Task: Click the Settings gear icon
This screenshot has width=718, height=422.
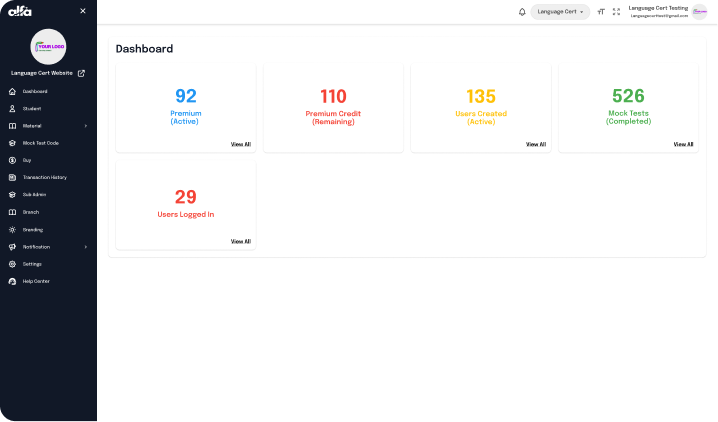Action: coord(12,264)
